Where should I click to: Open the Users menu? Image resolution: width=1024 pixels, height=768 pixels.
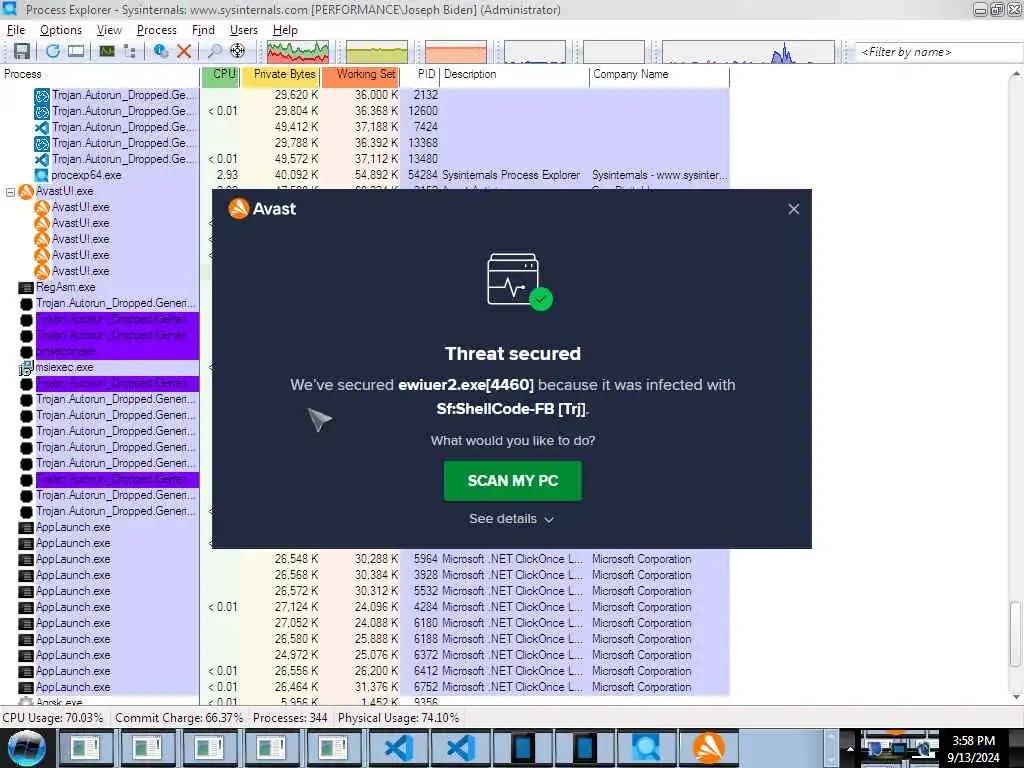(x=244, y=30)
